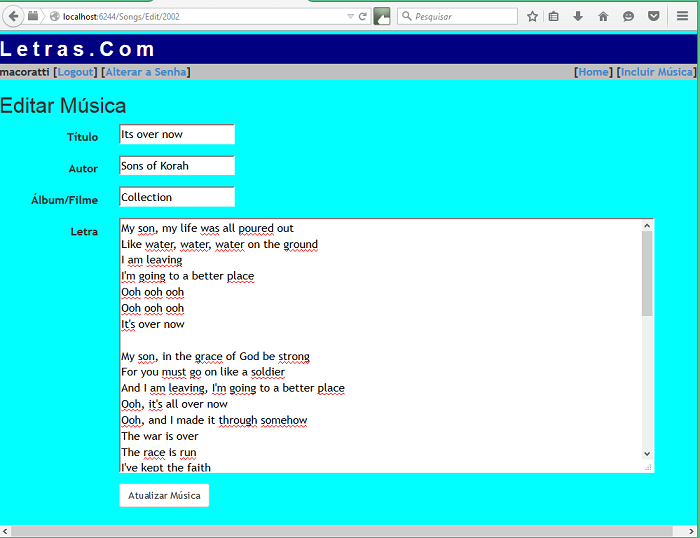Click lyric 'Ooh, it's all over now'
The width and height of the screenshot is (700, 538).
pos(174,404)
